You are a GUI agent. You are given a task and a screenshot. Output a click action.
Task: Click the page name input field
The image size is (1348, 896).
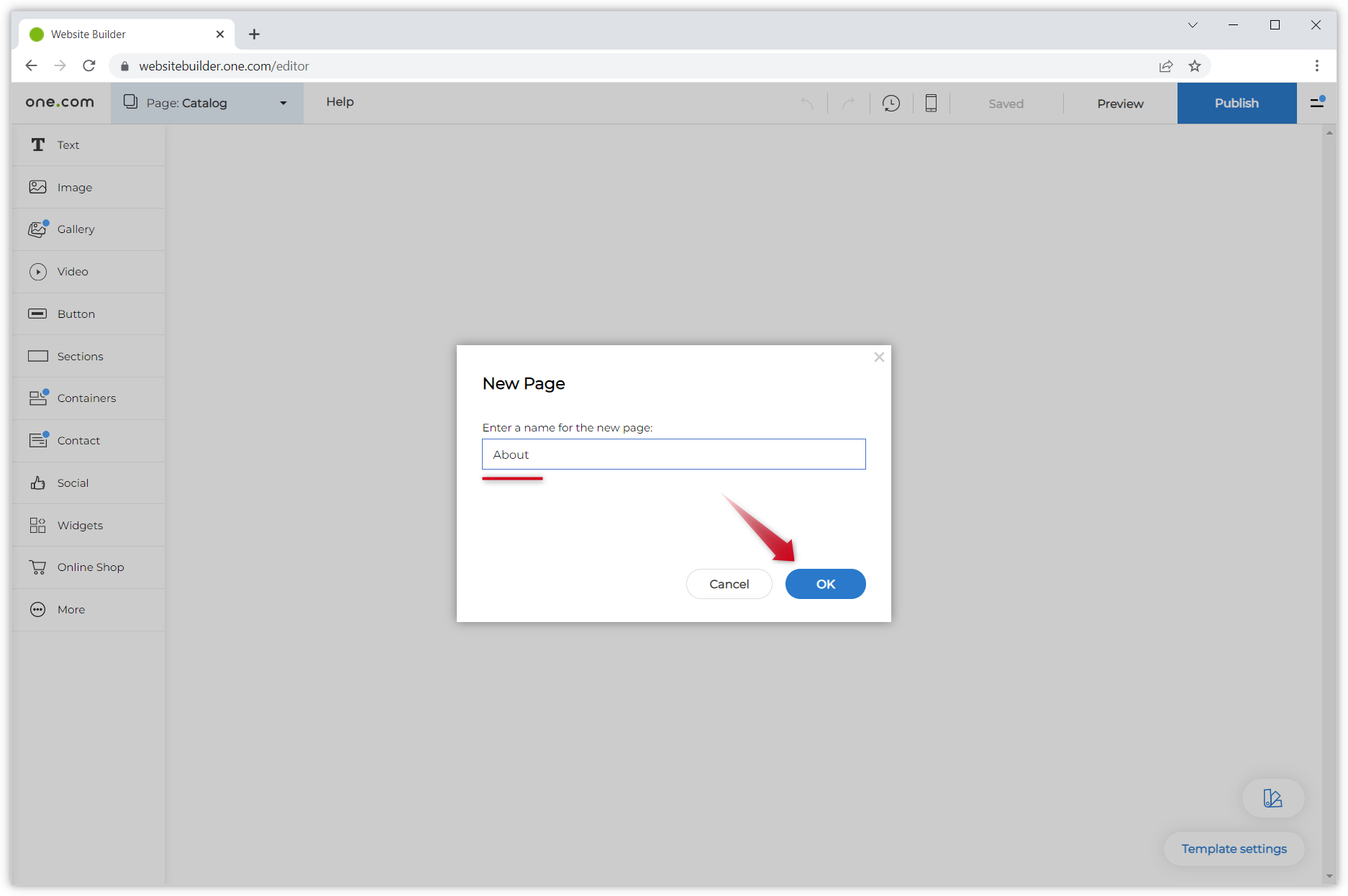(673, 454)
